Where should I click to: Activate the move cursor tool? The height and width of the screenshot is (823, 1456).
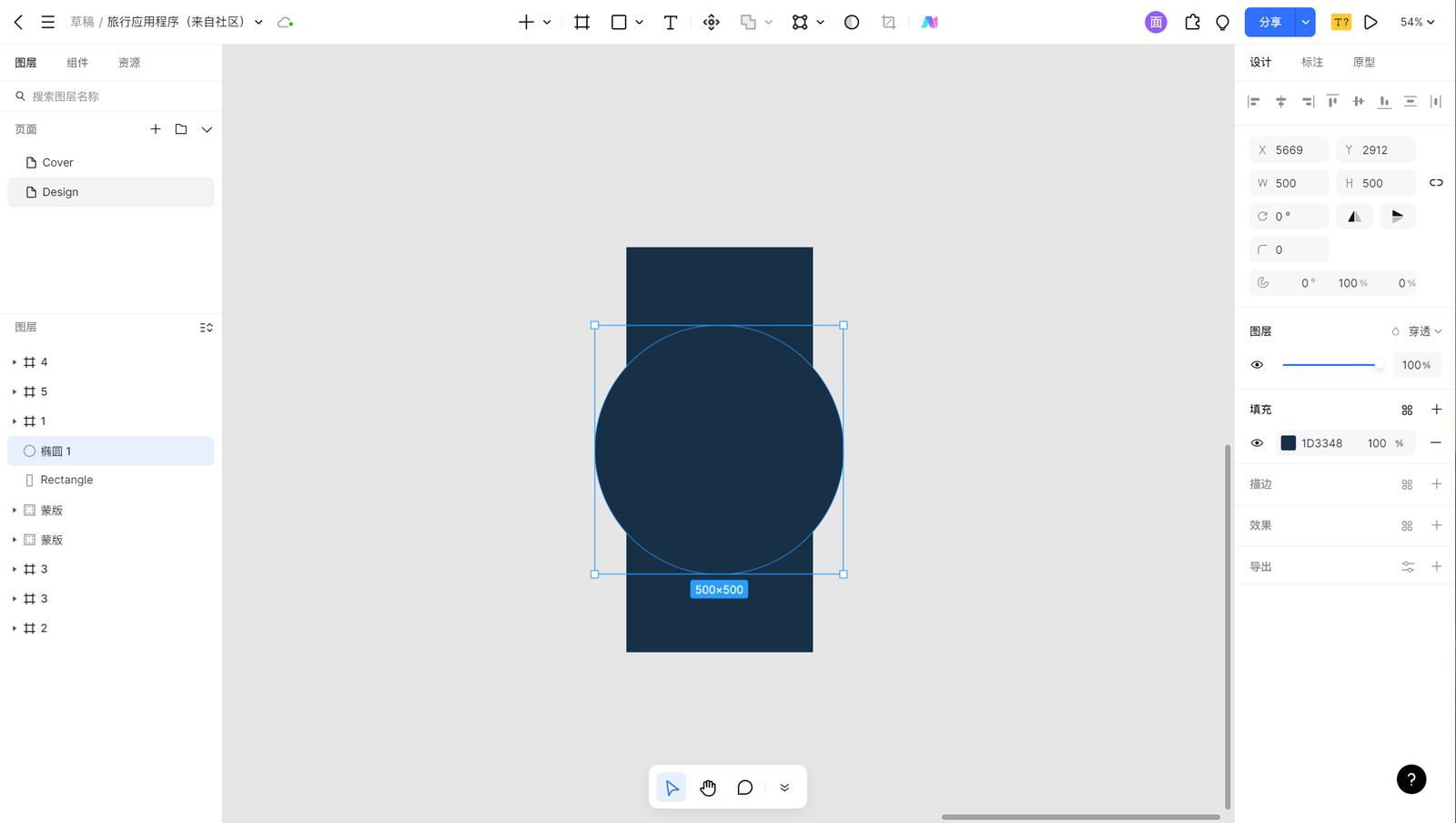[x=672, y=787]
